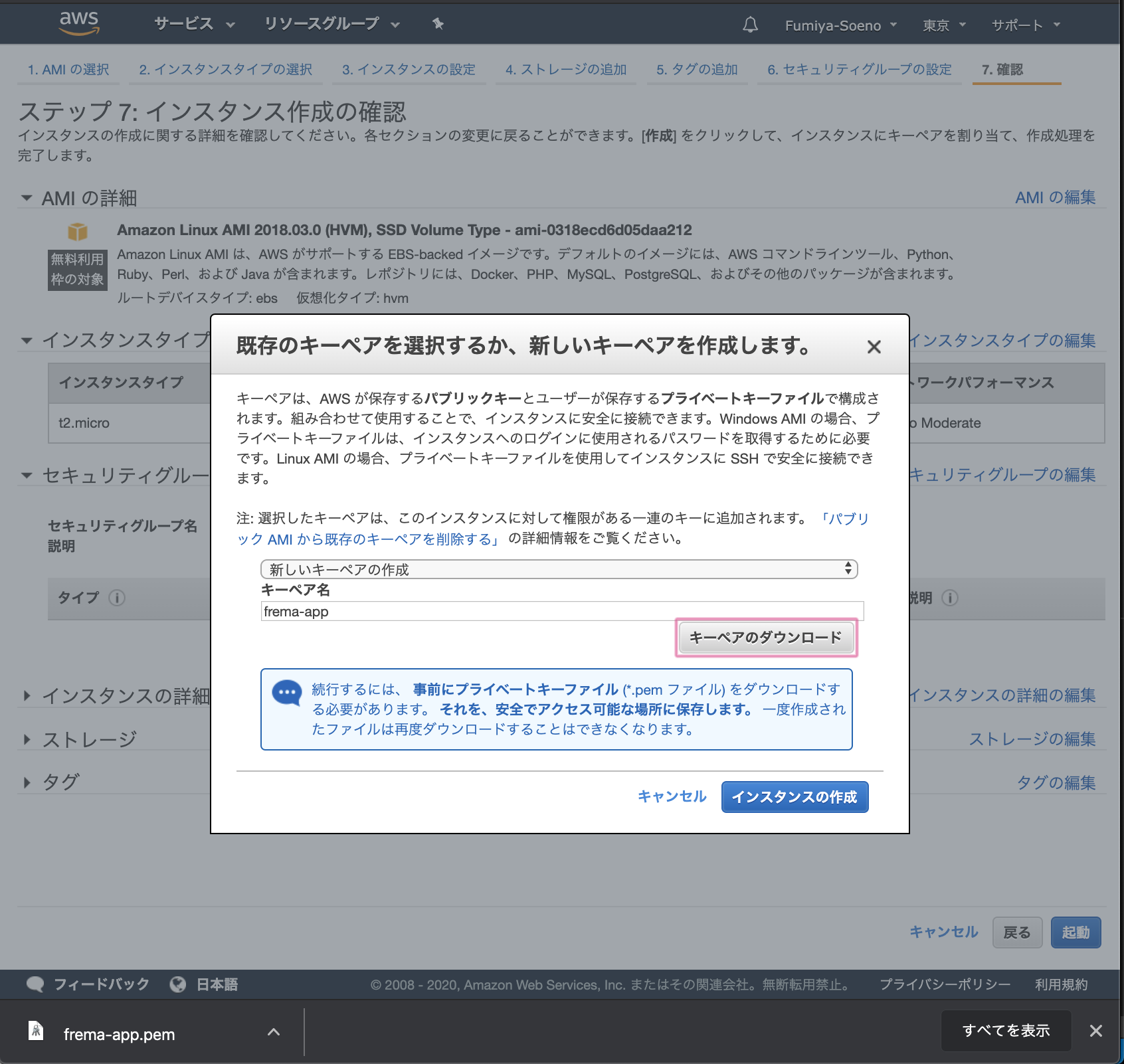
Task: Switch to the 2. インスタンスタイプの選択 tab
Action: tap(226, 68)
